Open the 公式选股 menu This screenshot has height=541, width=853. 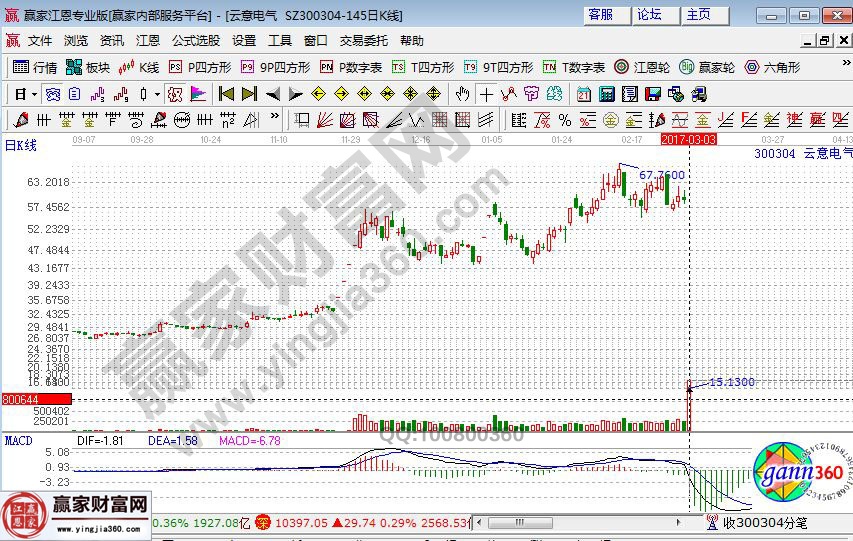tap(196, 41)
